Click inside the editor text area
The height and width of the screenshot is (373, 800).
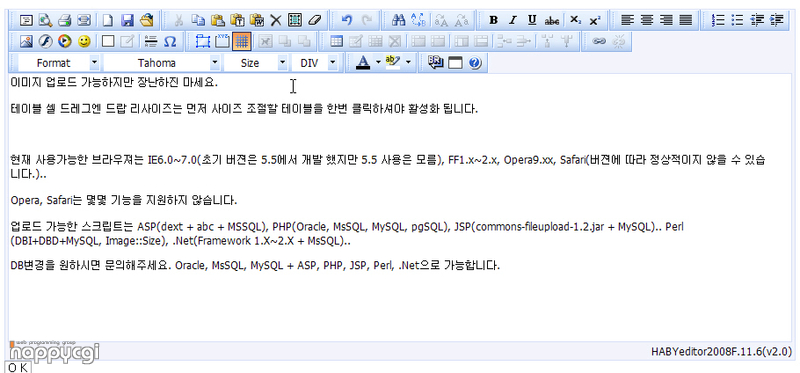pyautogui.click(x=399, y=208)
